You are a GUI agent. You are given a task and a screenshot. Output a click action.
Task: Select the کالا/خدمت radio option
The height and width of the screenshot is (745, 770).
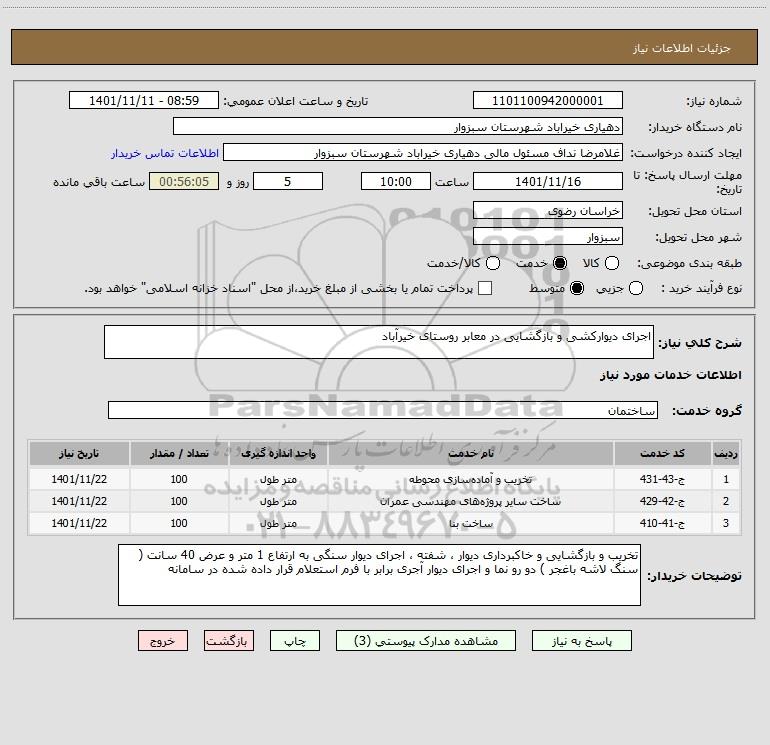[x=493, y=264]
